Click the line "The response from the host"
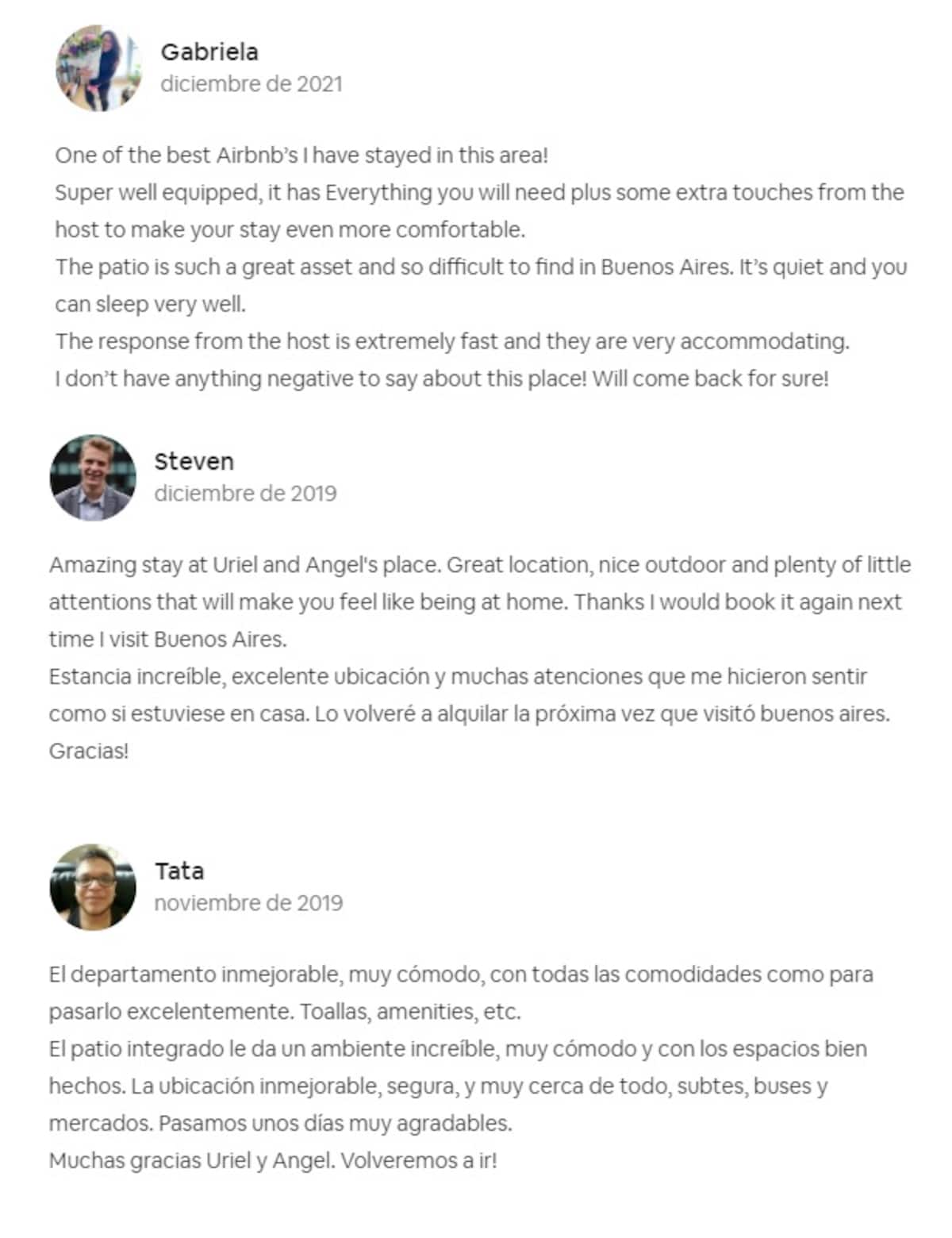952x1238 pixels. (452, 342)
